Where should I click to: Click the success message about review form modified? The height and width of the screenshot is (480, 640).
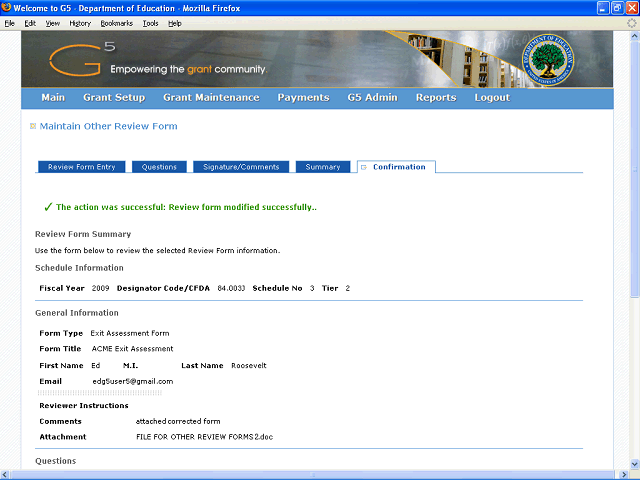coord(186,207)
